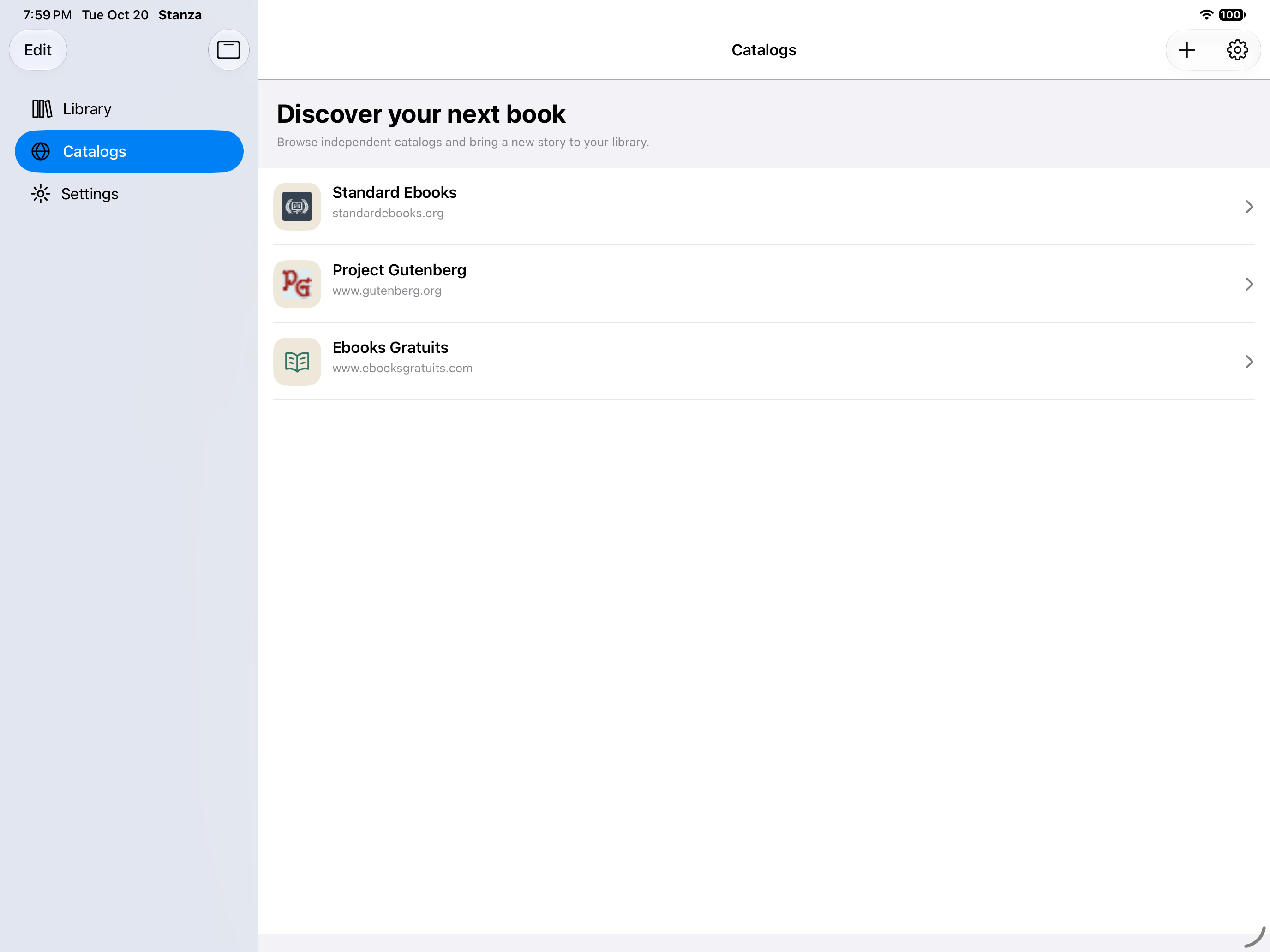Add a new catalog with plus icon
This screenshot has height=952, width=1270.
click(1187, 50)
